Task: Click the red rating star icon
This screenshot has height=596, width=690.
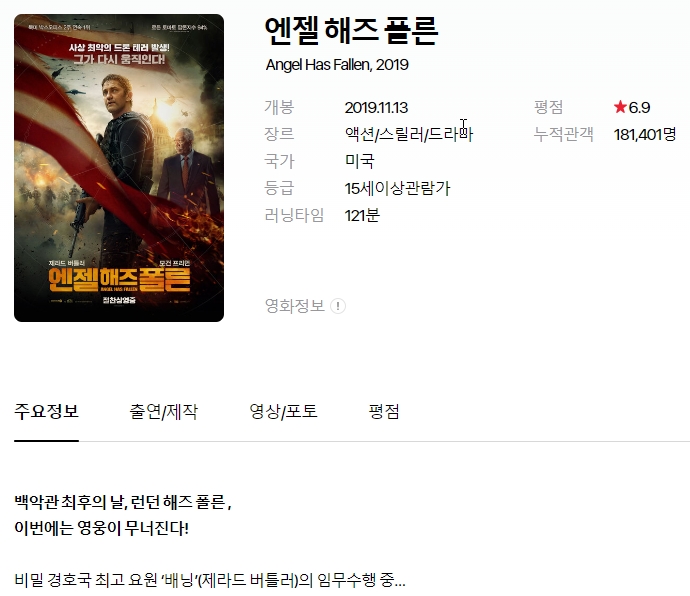Action: 620,107
